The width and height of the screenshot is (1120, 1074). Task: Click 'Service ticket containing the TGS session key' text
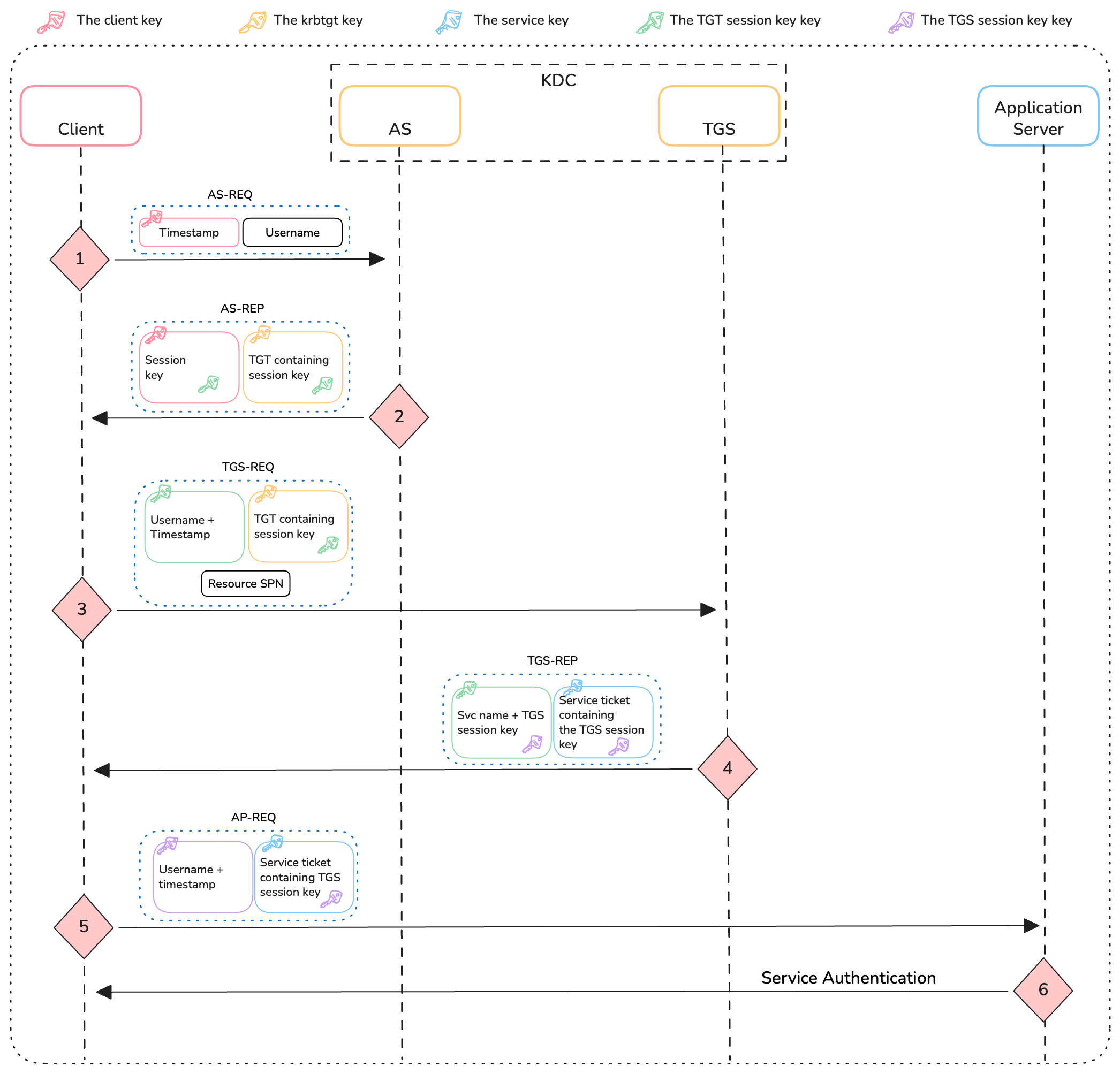click(x=601, y=722)
